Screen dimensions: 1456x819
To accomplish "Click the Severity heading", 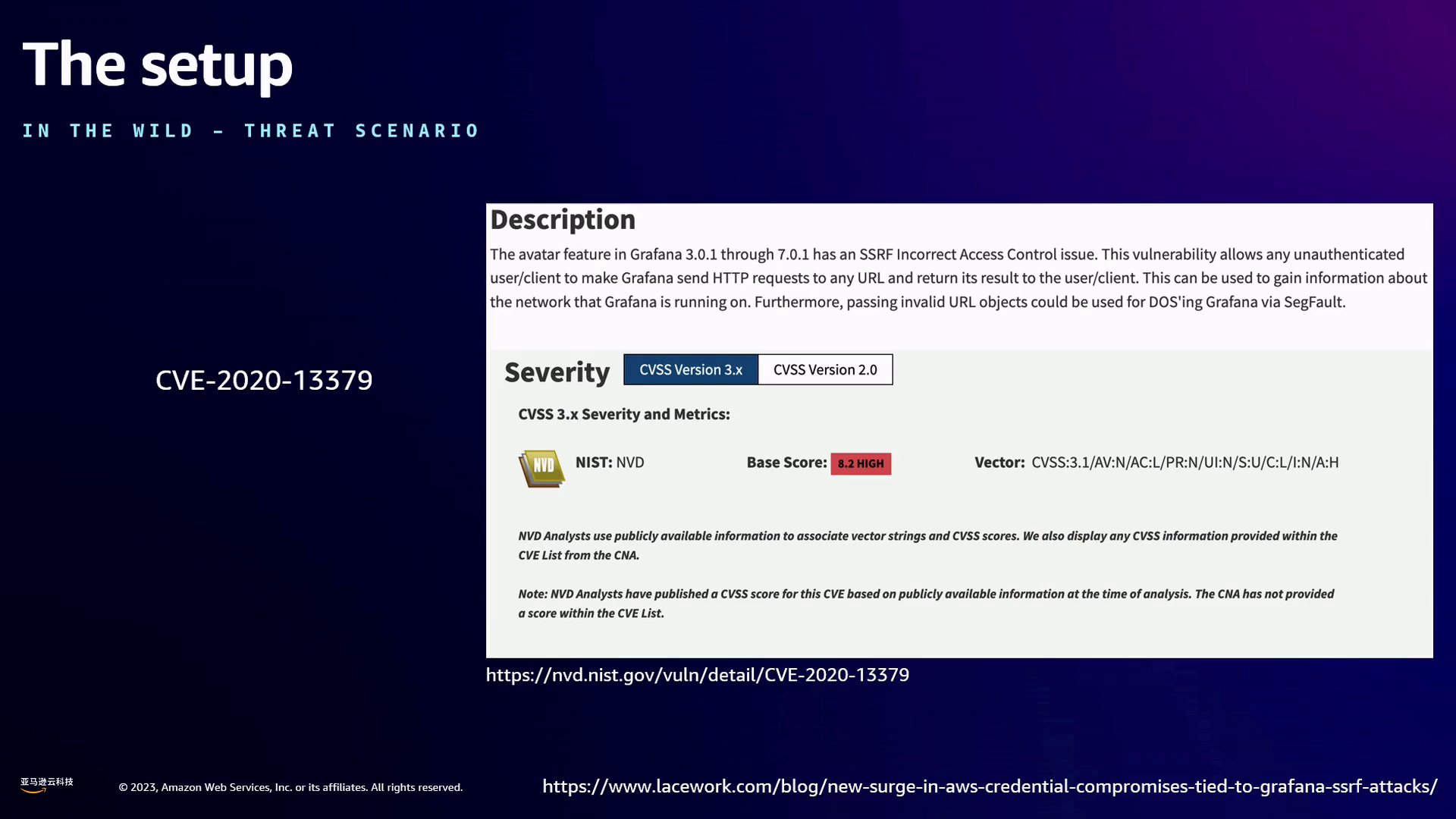I will (557, 372).
